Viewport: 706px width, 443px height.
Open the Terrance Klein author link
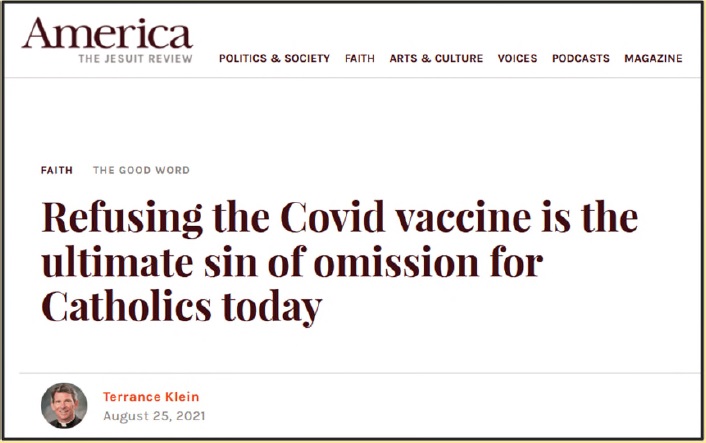(x=151, y=397)
